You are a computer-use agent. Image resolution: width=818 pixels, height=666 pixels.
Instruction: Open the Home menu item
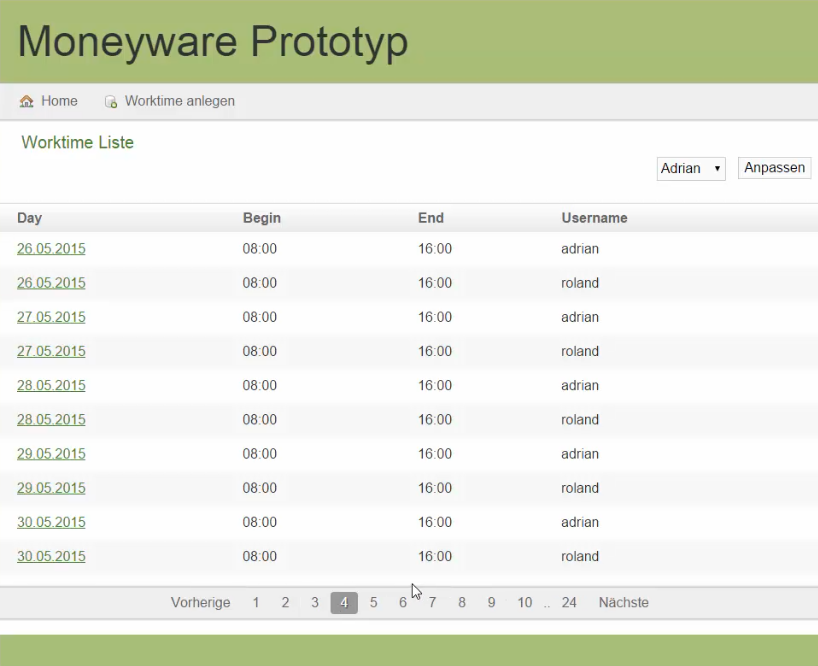coord(59,101)
